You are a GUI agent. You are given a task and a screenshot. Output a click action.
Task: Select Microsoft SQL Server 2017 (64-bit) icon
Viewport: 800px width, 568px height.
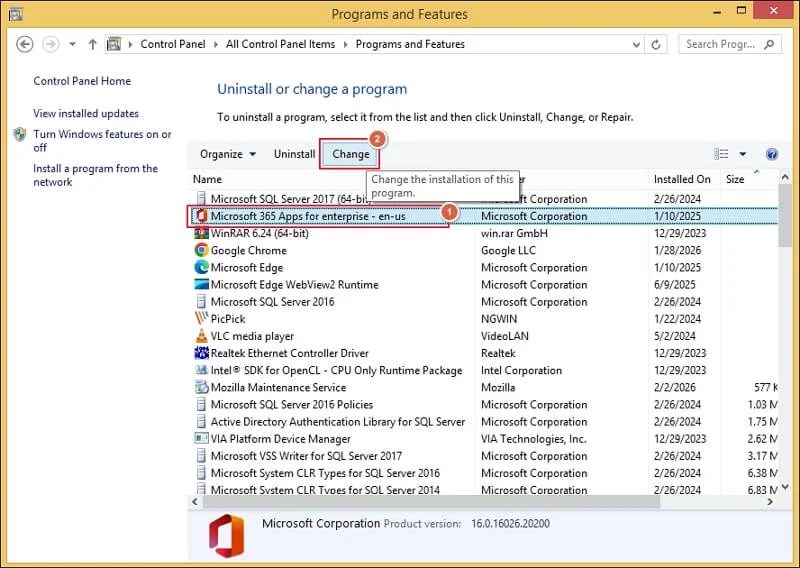[202, 199]
